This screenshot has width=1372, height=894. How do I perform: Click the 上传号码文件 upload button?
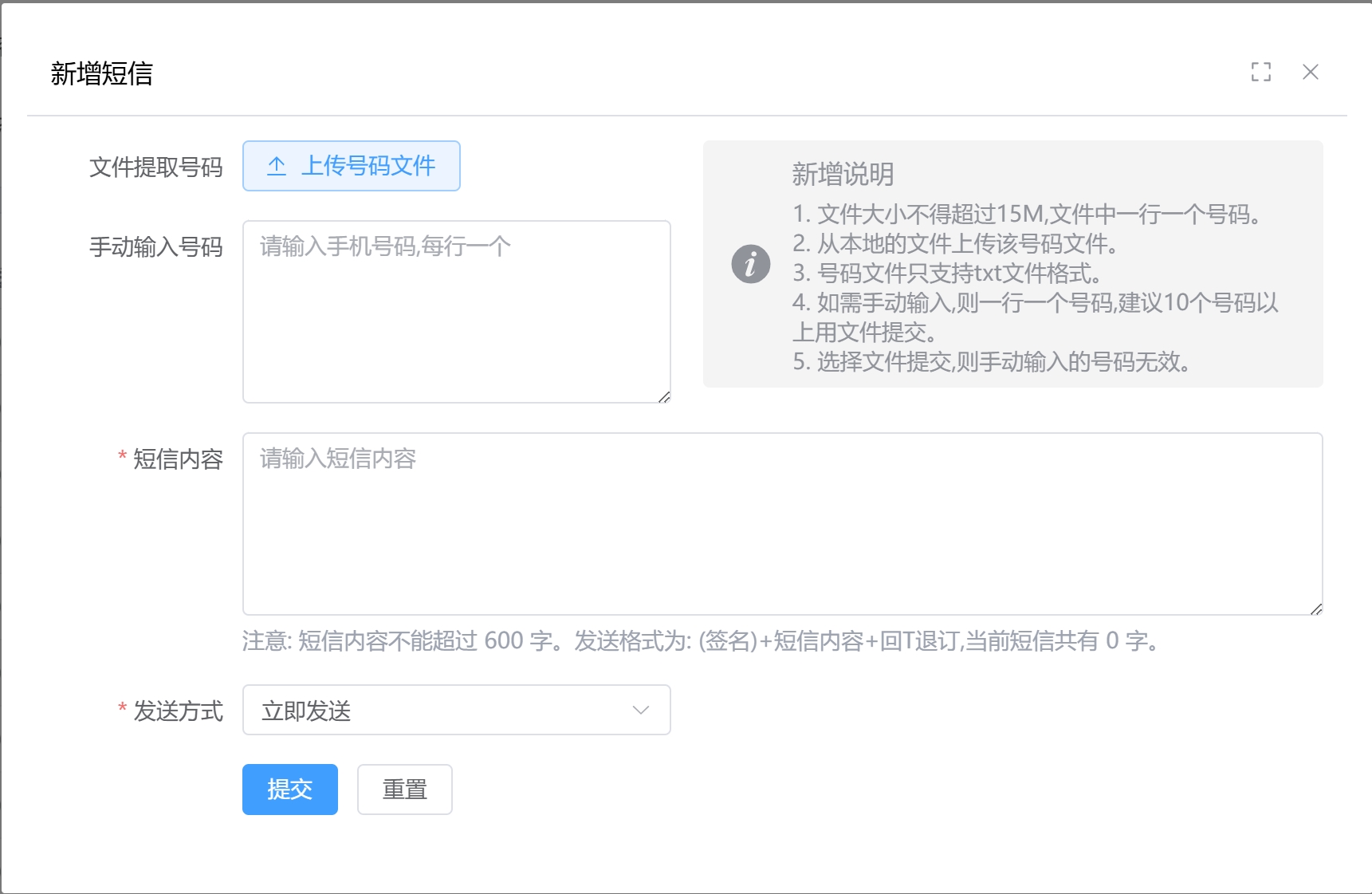pyautogui.click(x=352, y=166)
